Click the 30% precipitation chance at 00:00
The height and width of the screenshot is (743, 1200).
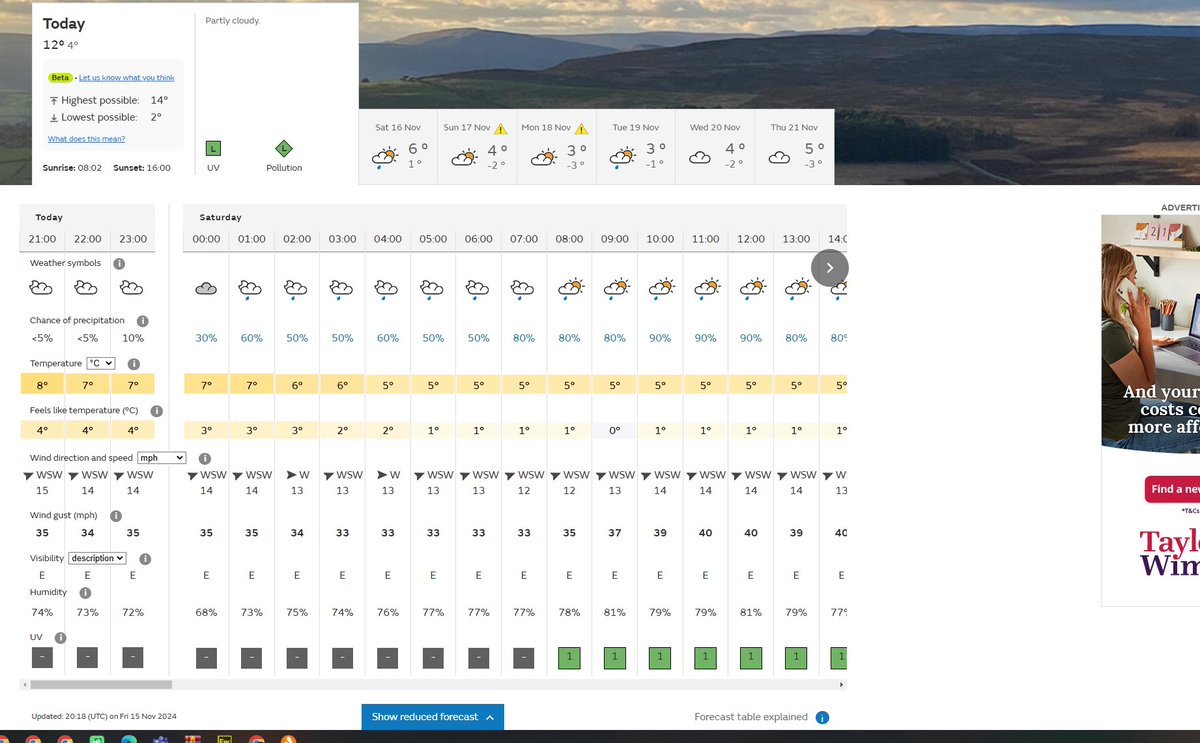point(206,338)
